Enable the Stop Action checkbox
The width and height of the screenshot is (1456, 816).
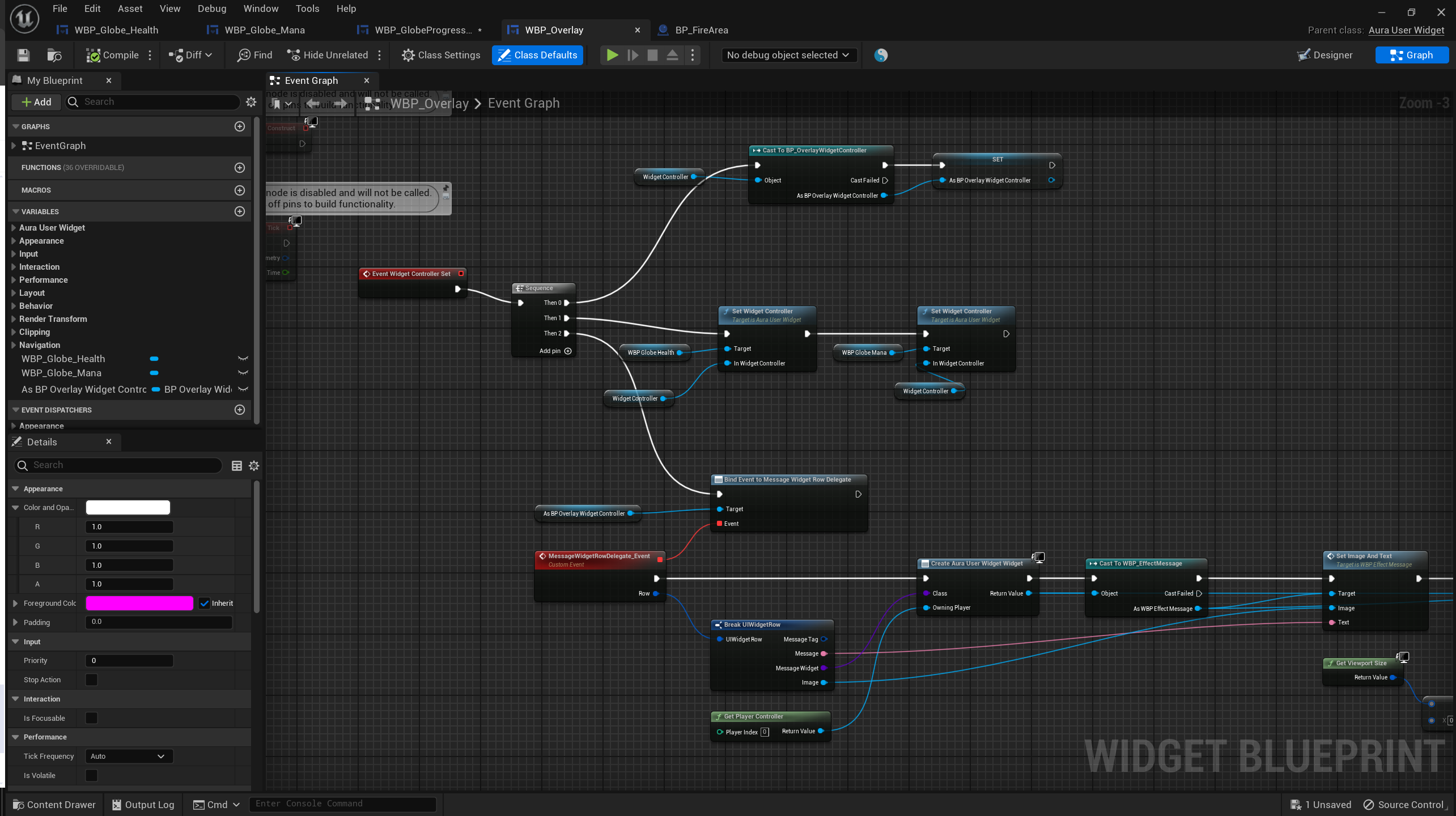pos(91,679)
